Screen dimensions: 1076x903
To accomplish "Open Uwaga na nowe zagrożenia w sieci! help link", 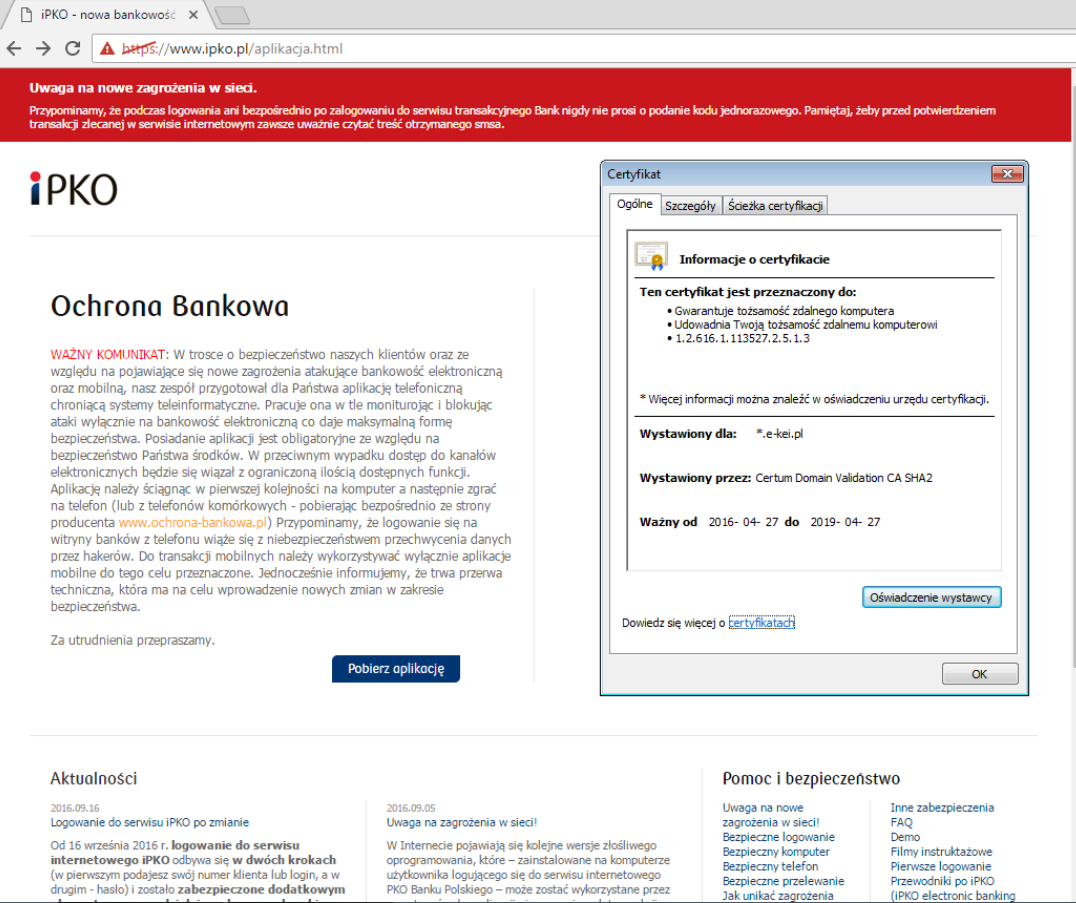I will tap(771, 815).
